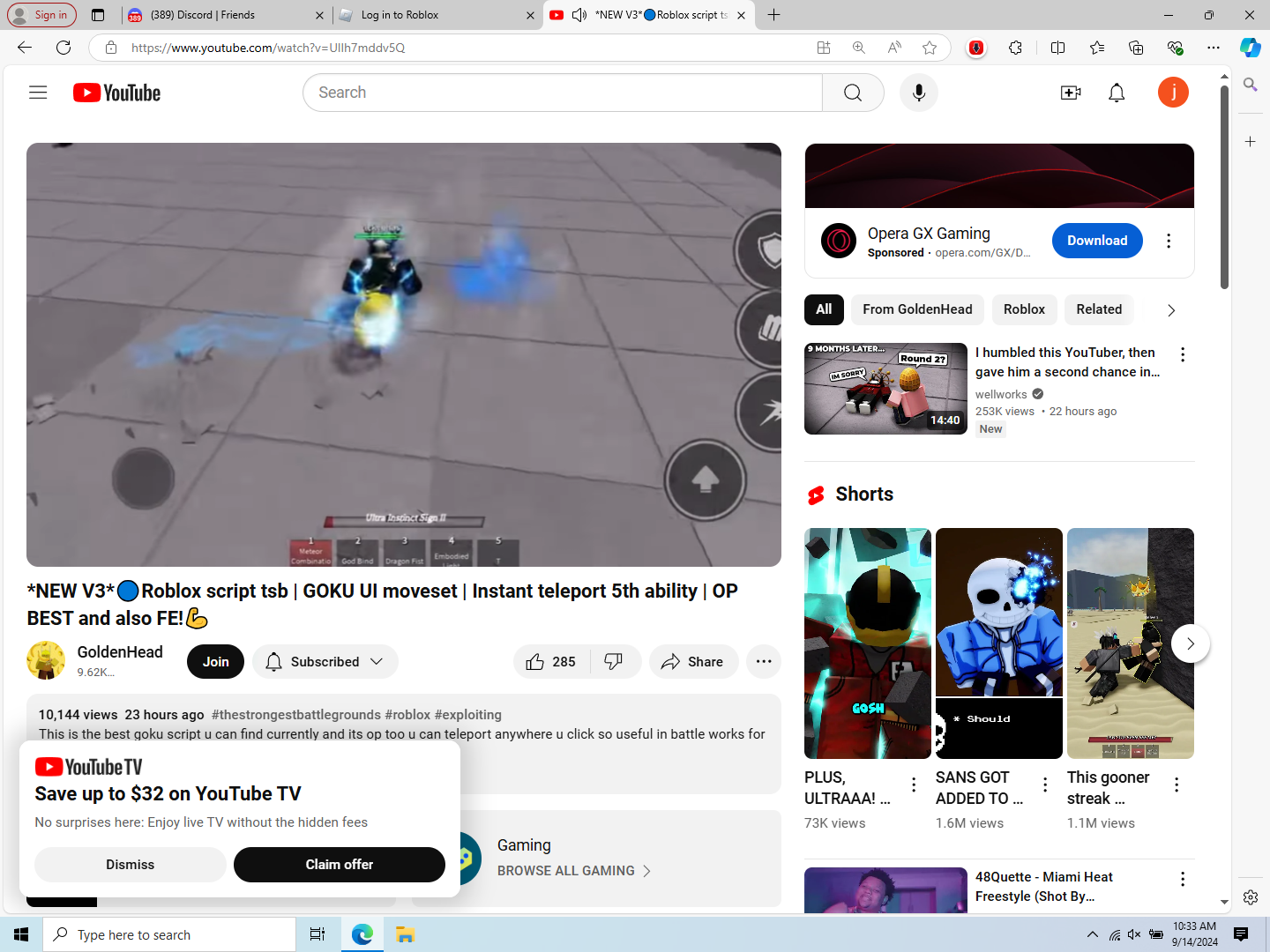Viewport: 1270px width, 952px height.
Task: Claim the YouTube TV offer
Action: [340, 865]
